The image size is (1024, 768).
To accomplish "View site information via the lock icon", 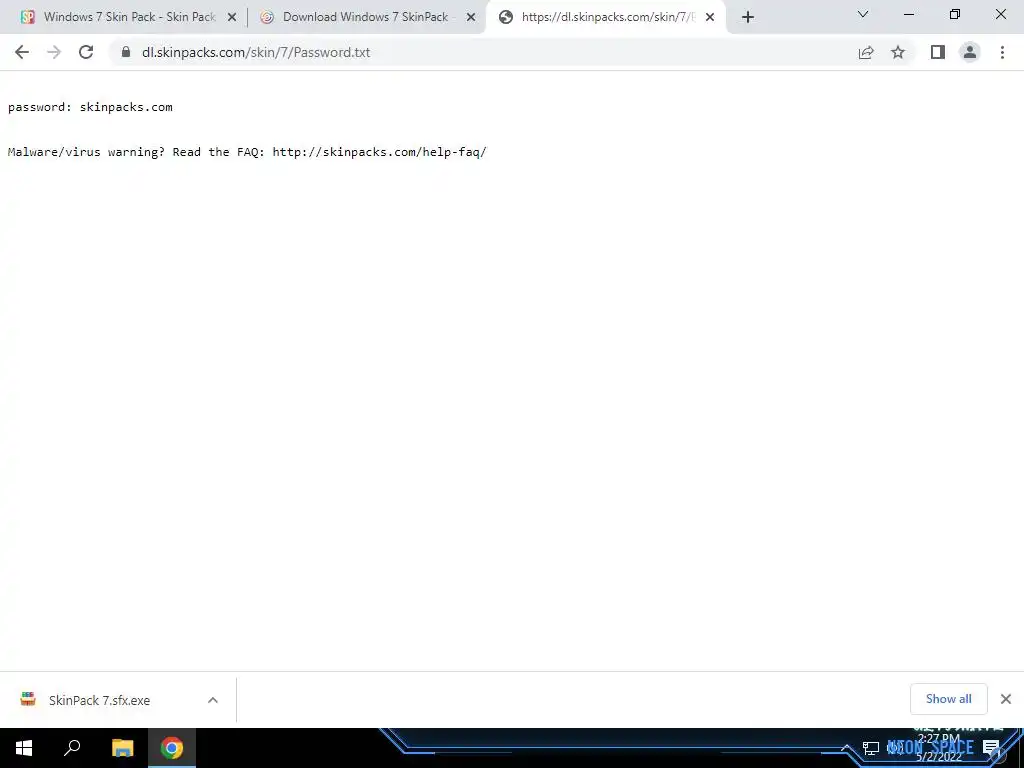I will point(126,52).
